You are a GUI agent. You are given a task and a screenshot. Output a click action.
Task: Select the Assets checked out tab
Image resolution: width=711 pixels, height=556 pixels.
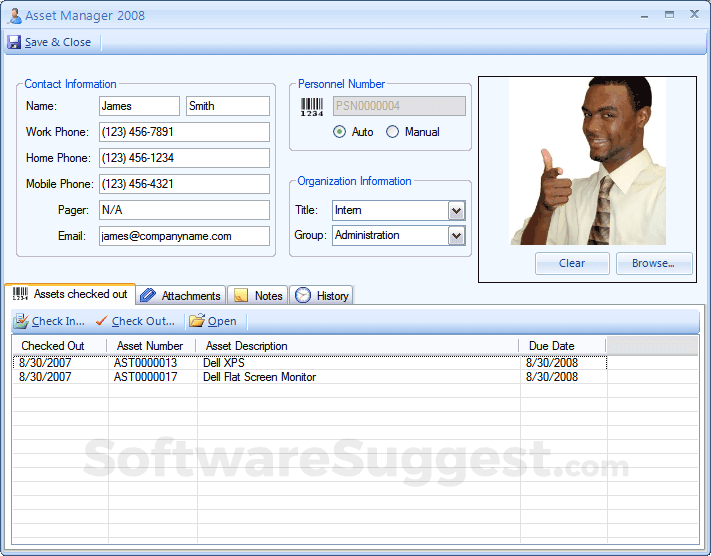(70, 294)
